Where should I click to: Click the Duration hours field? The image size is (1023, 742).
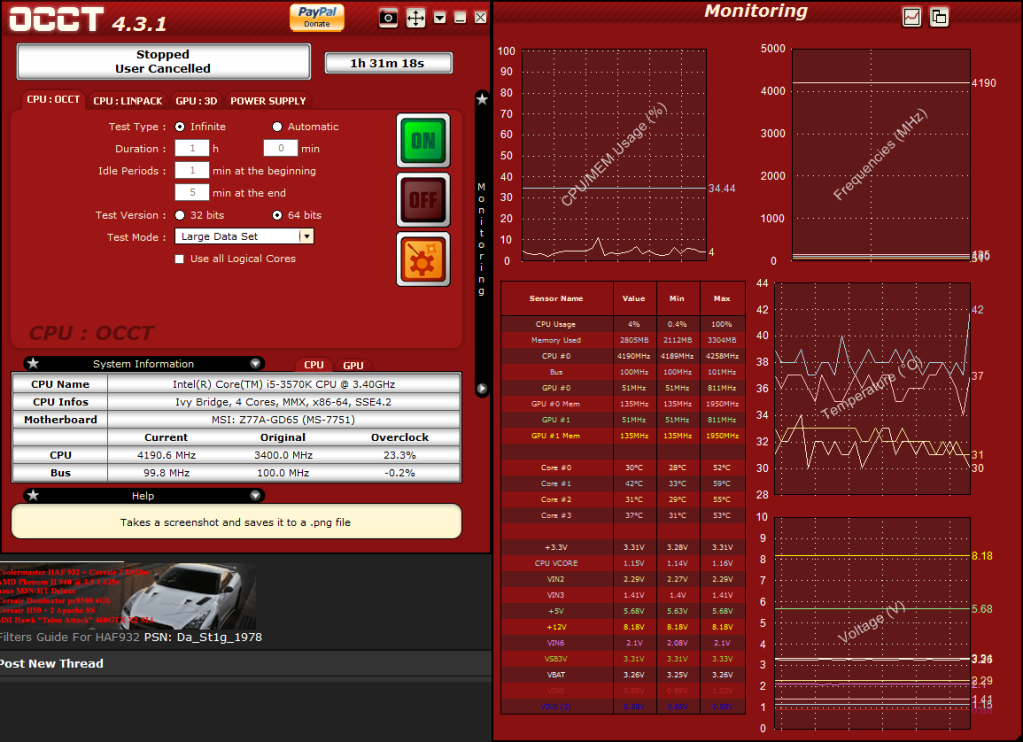(192, 149)
